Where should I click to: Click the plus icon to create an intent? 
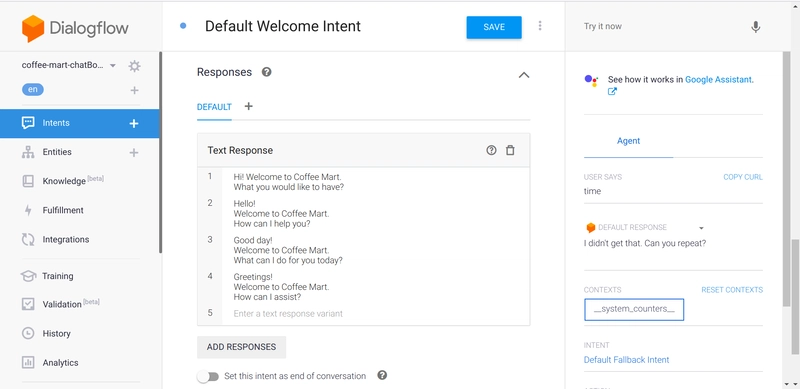(134, 124)
